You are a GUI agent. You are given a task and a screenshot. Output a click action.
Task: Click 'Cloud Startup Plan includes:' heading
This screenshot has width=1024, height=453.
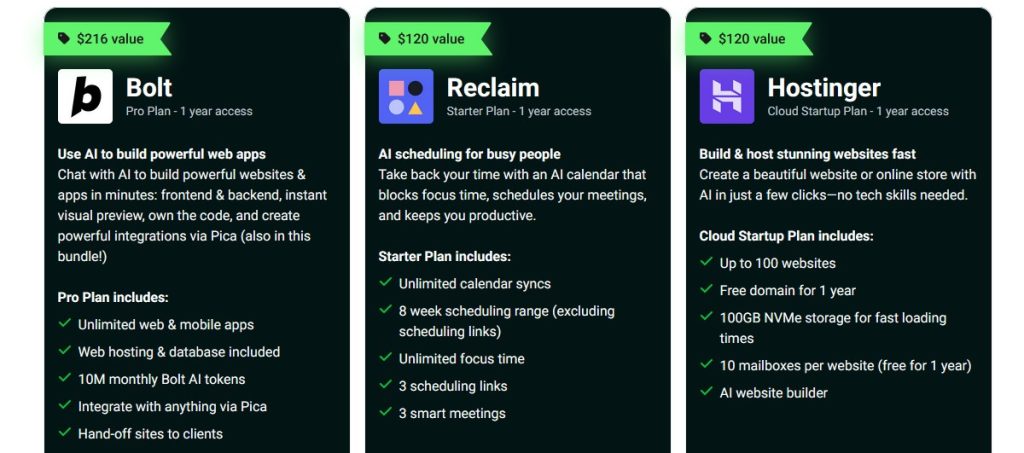(x=786, y=236)
